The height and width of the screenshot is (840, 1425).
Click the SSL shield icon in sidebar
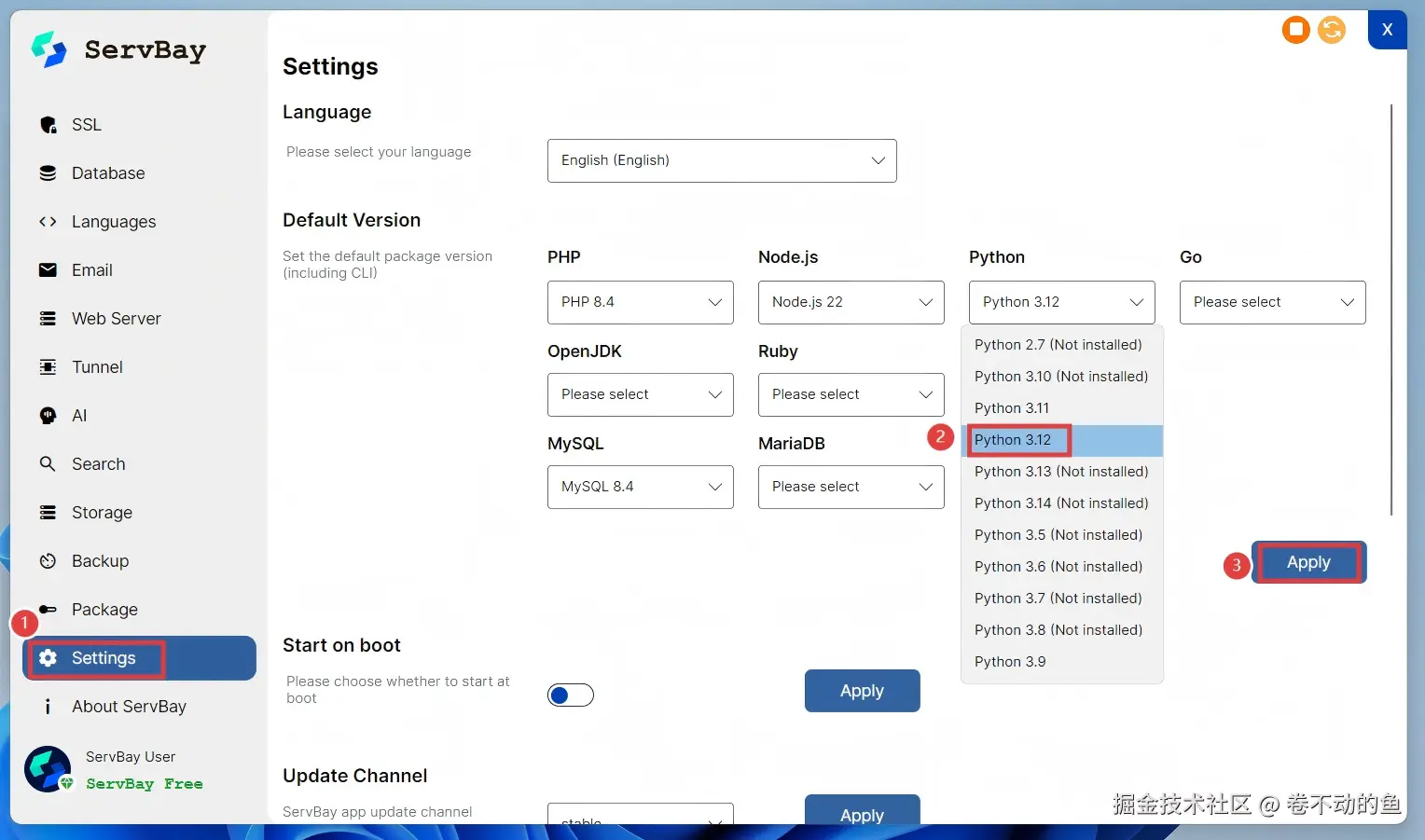click(48, 125)
